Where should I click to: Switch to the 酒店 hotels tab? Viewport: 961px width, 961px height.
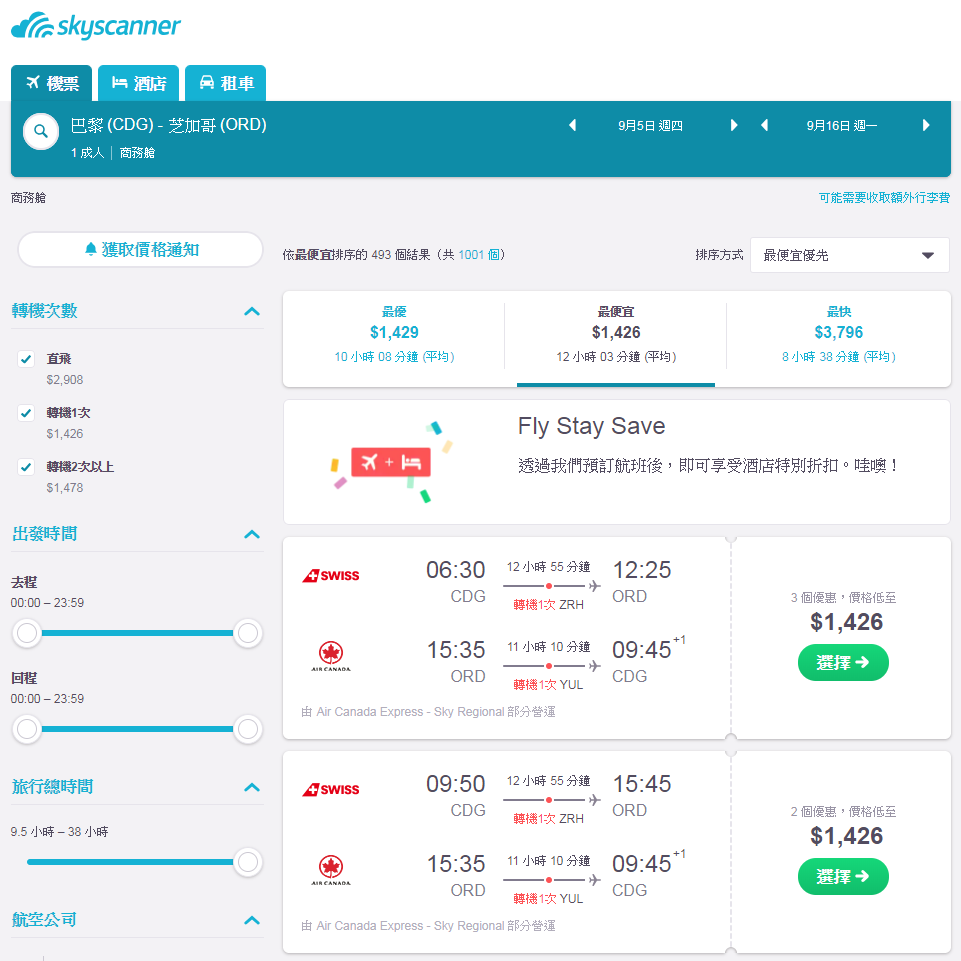139,83
